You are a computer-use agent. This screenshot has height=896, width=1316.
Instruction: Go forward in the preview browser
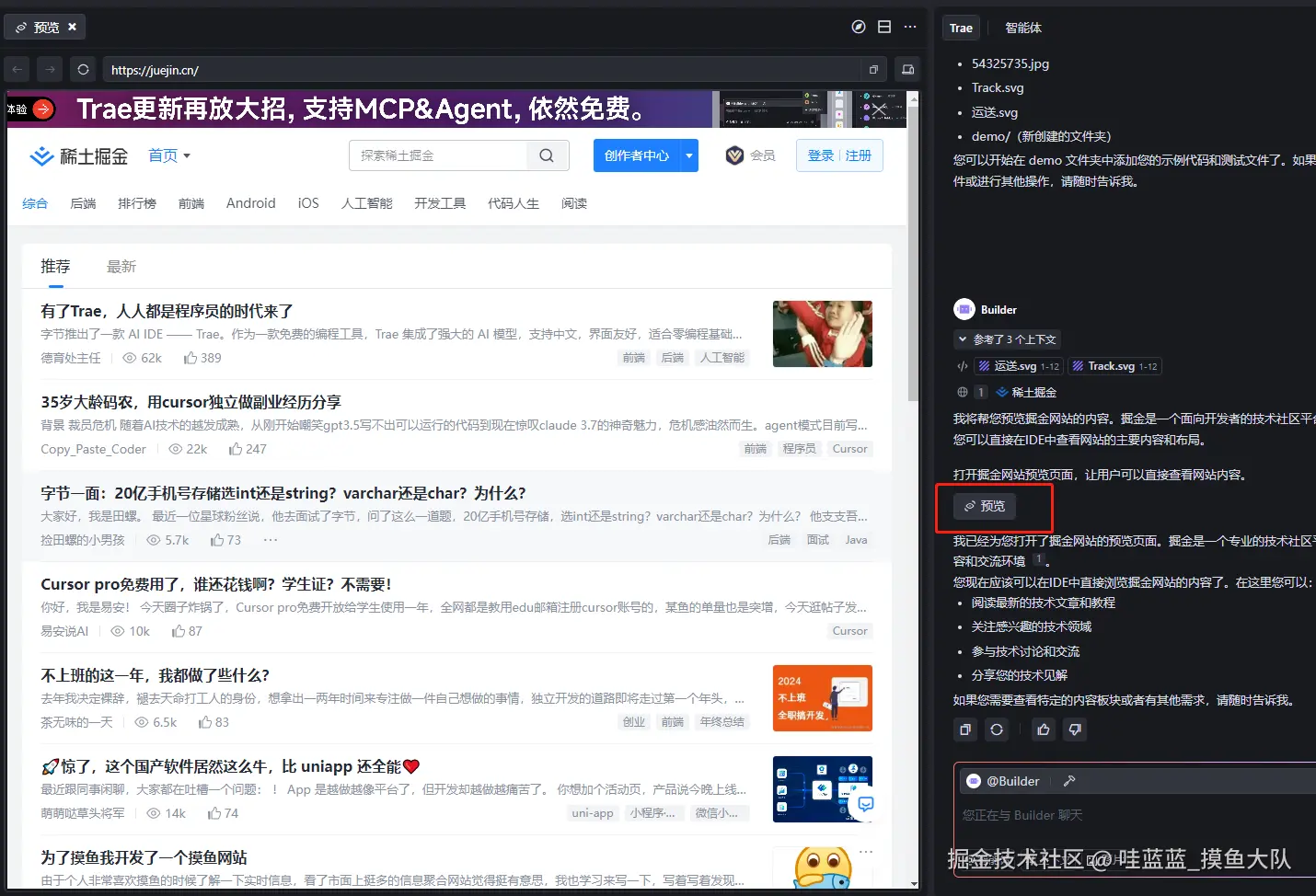pos(51,69)
